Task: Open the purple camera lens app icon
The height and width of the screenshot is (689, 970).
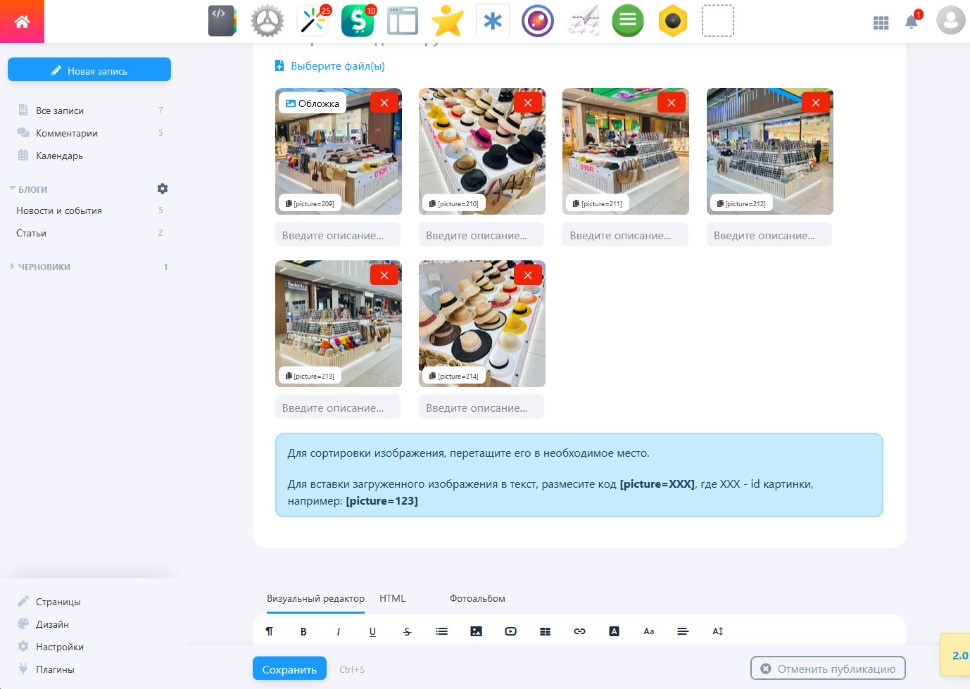Action: (538, 21)
